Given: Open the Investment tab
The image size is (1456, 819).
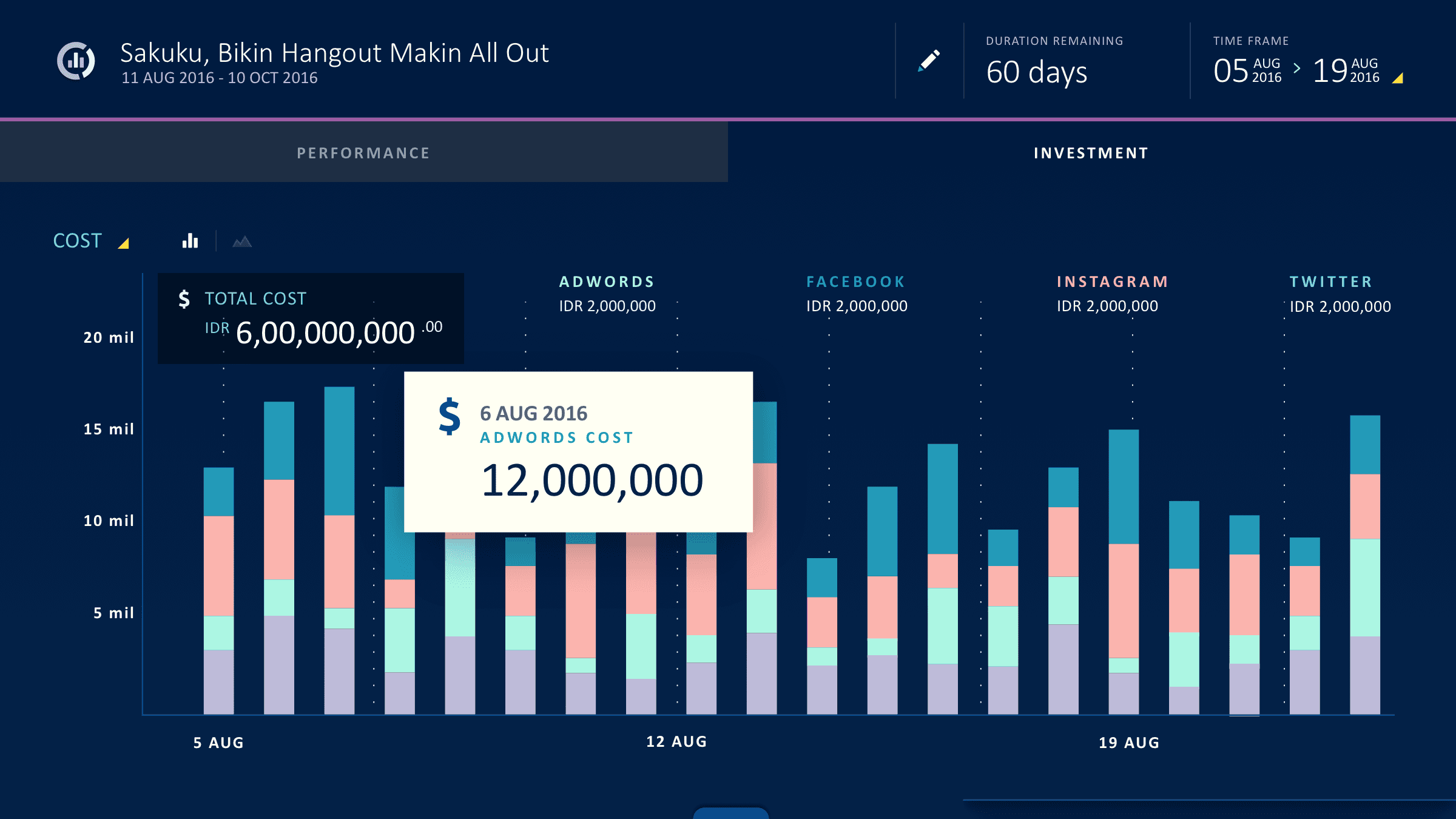Looking at the screenshot, I should point(1091,153).
